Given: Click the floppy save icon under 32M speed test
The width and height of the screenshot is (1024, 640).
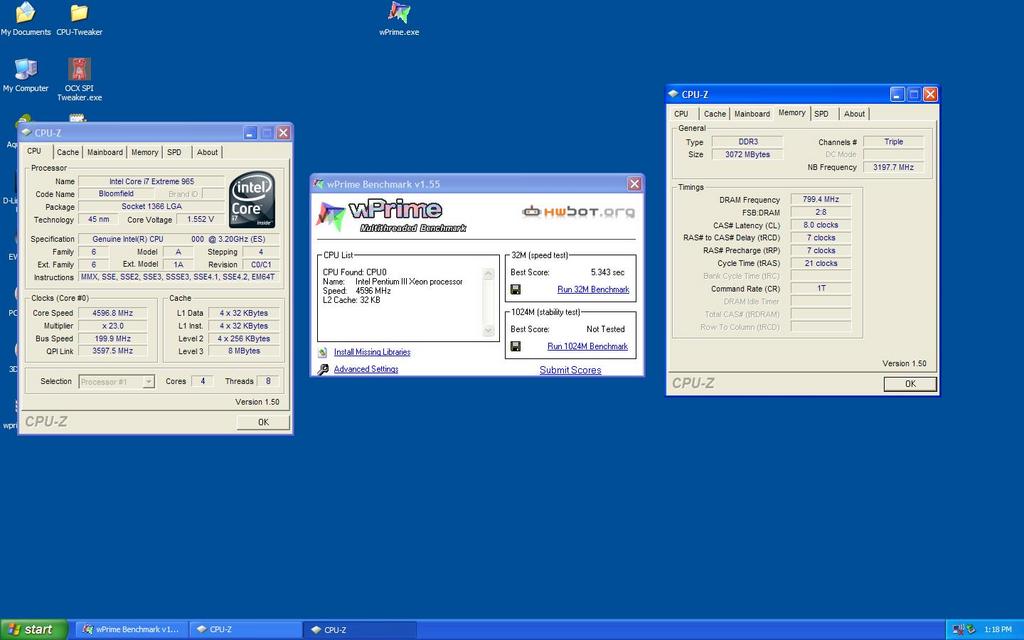Looking at the screenshot, I should [515, 289].
